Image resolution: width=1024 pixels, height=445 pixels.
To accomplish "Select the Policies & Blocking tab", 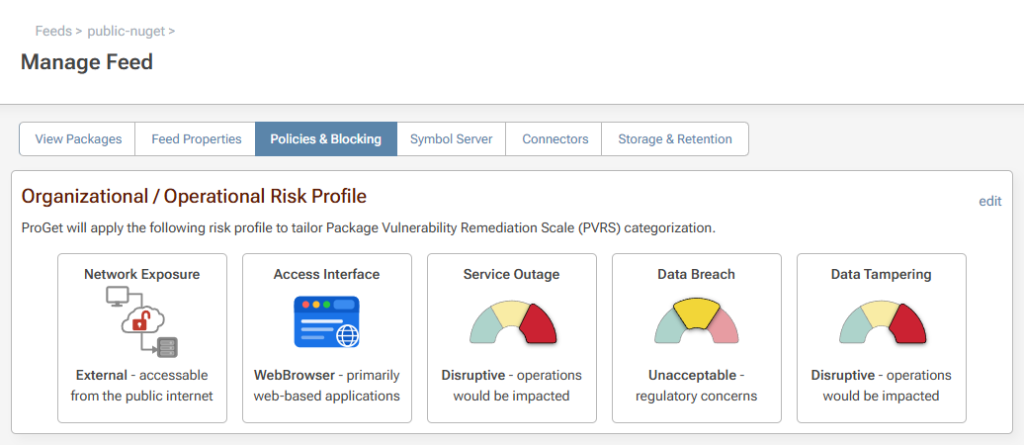I will (326, 139).
